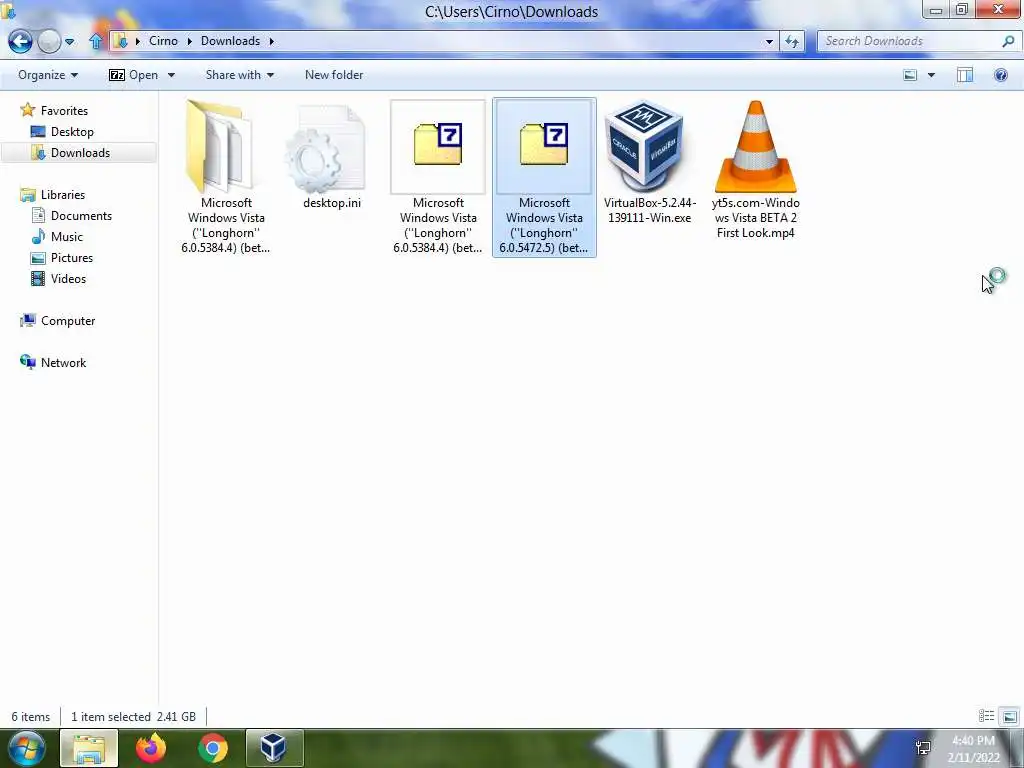Click the '1 item selected 2.41 GB' status
This screenshot has width=1024, height=768.
coord(133,716)
